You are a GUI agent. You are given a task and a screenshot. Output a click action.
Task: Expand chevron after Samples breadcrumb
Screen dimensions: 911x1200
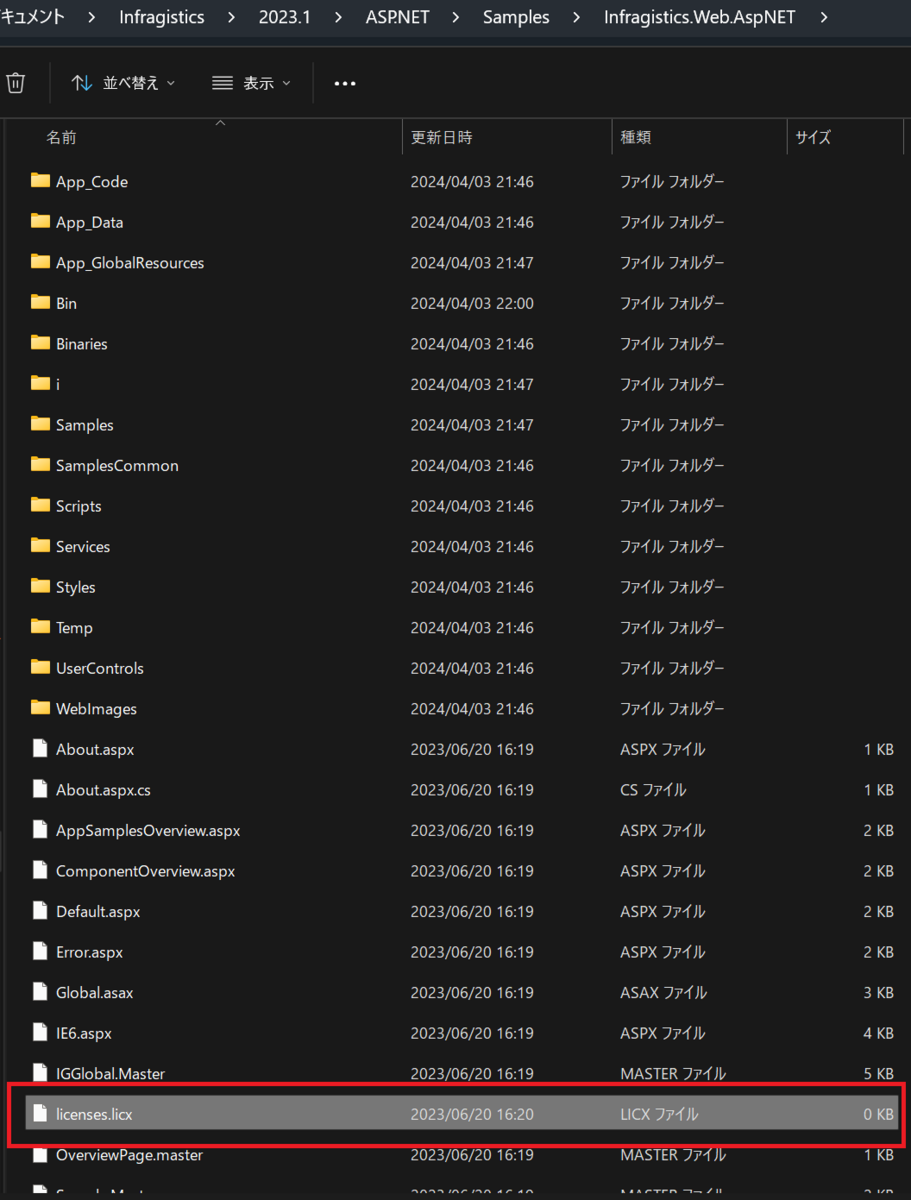(x=577, y=17)
